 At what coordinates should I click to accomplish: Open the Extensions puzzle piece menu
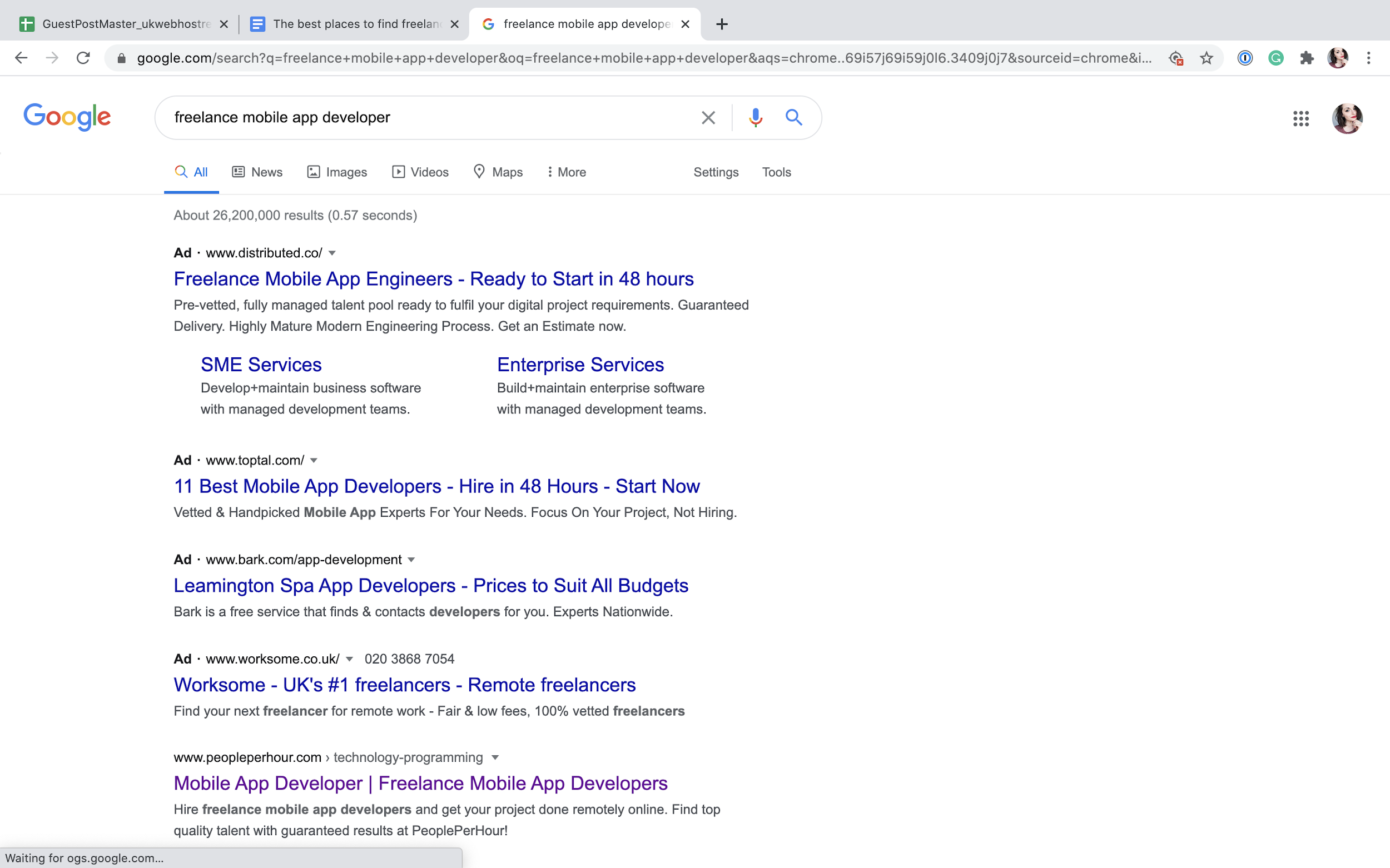(x=1307, y=58)
